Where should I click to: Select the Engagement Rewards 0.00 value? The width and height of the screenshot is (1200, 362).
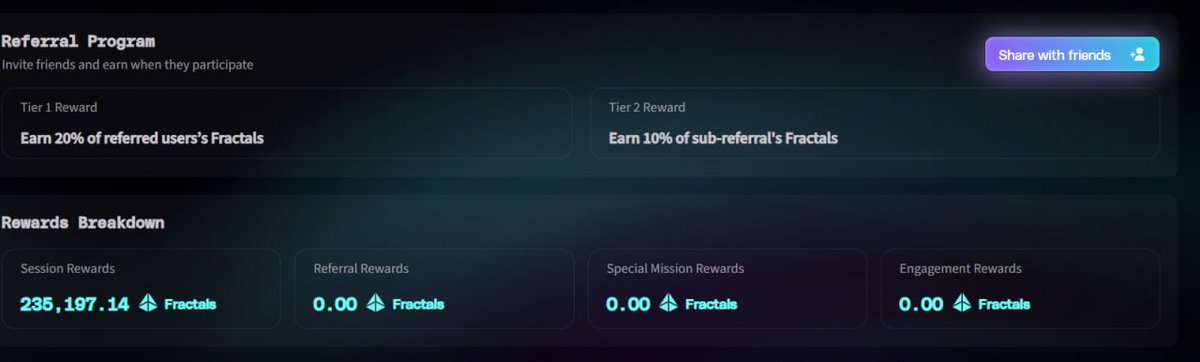921,303
